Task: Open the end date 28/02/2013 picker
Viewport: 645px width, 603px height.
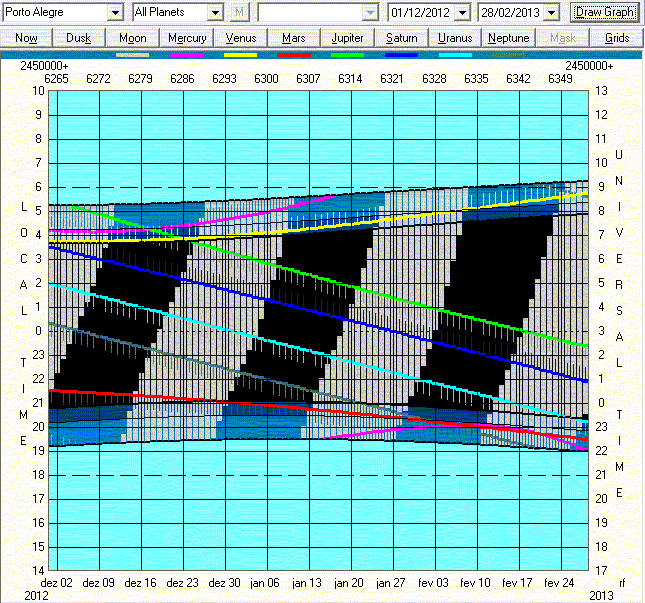Action: click(x=549, y=12)
